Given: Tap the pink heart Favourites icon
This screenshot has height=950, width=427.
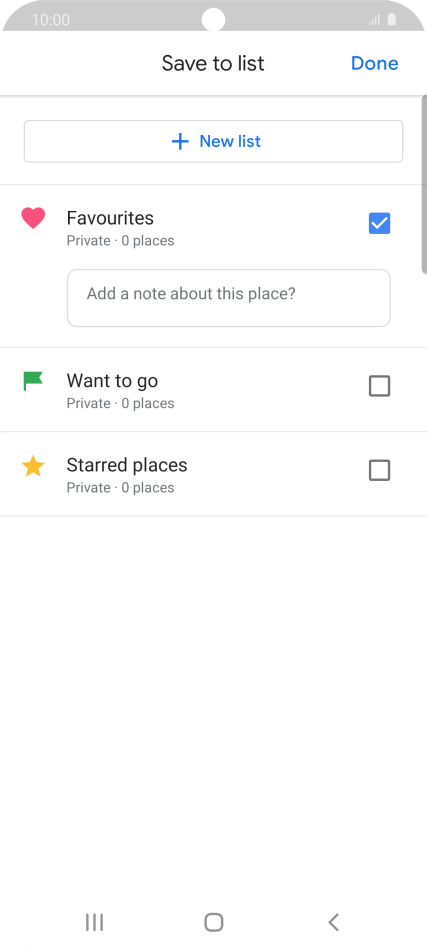Looking at the screenshot, I should (x=33, y=218).
